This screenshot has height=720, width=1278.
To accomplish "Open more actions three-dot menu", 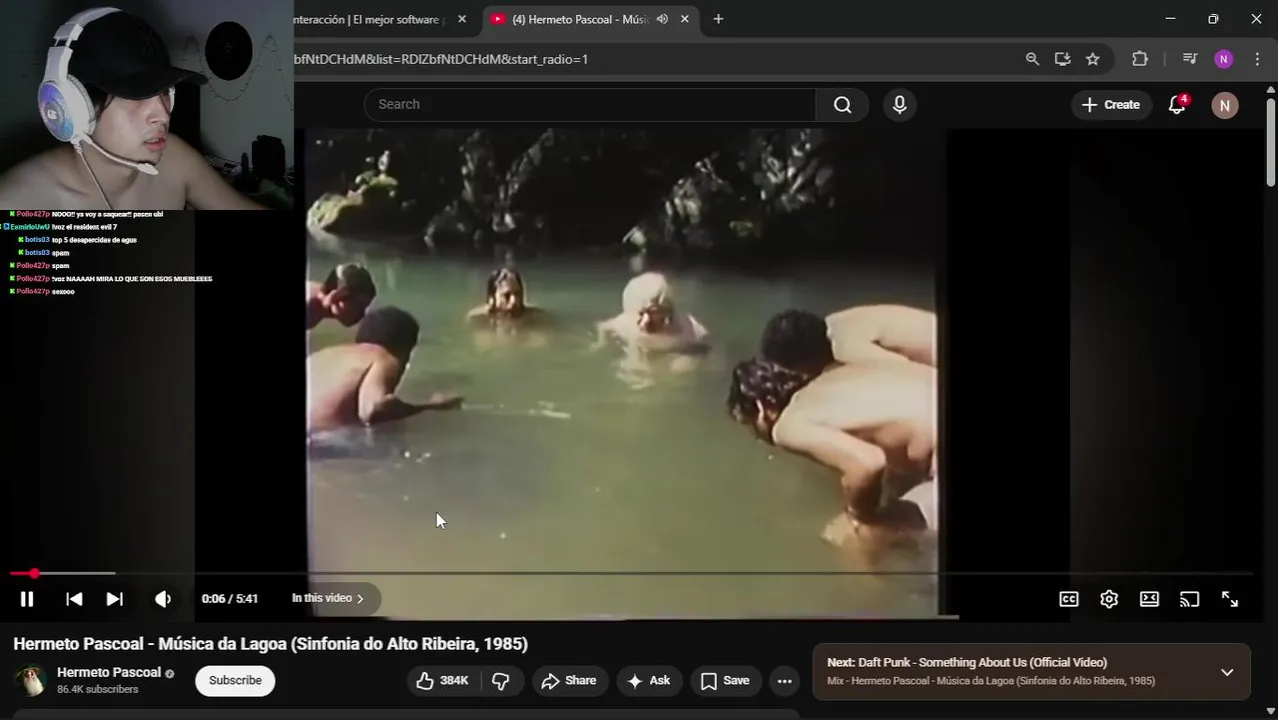I will coord(785,681).
